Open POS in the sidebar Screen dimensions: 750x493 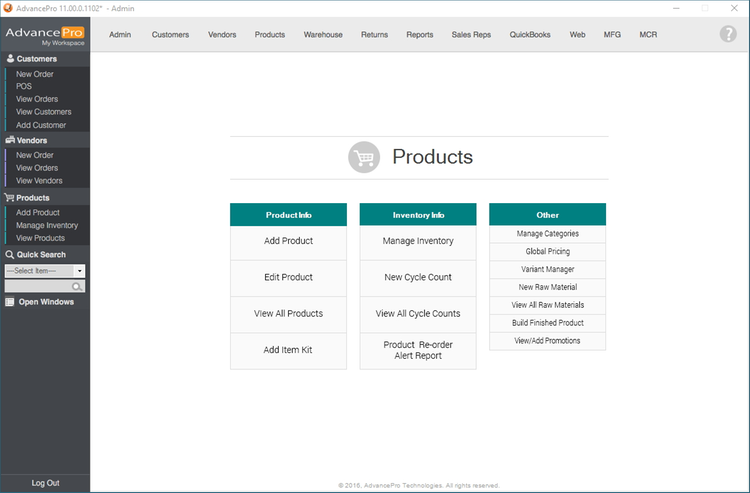tap(23, 87)
